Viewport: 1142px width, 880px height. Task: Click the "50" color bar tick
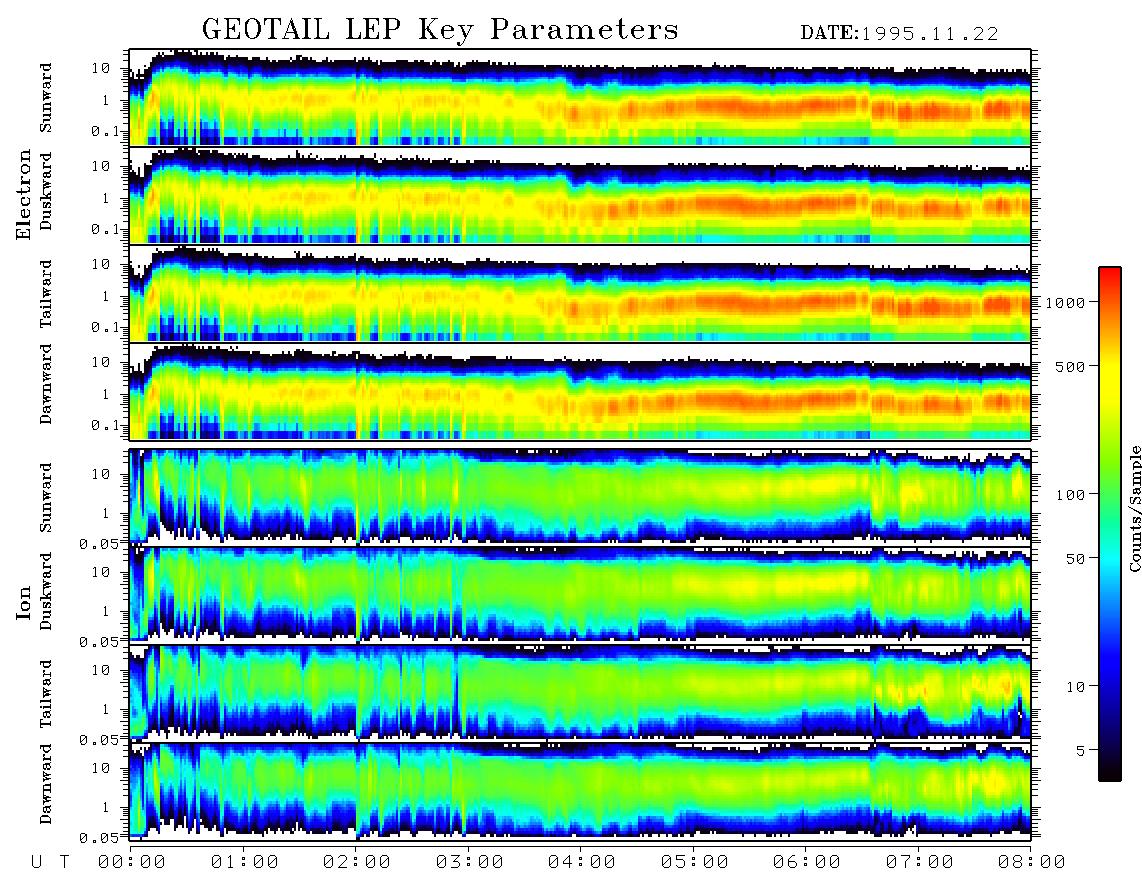(1074, 559)
